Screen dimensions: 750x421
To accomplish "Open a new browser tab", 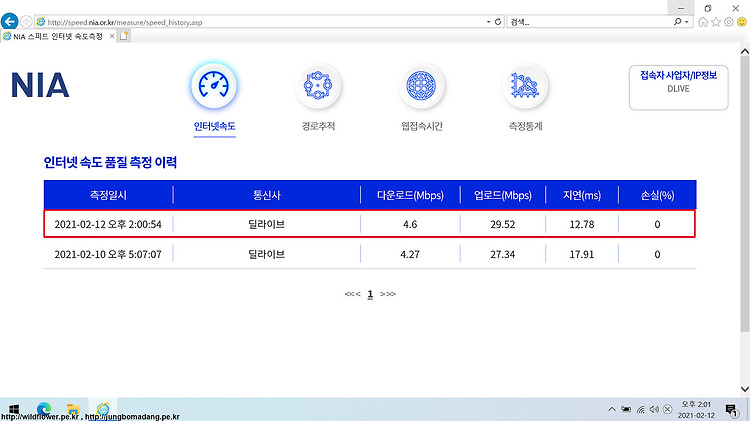I will tap(123, 36).
